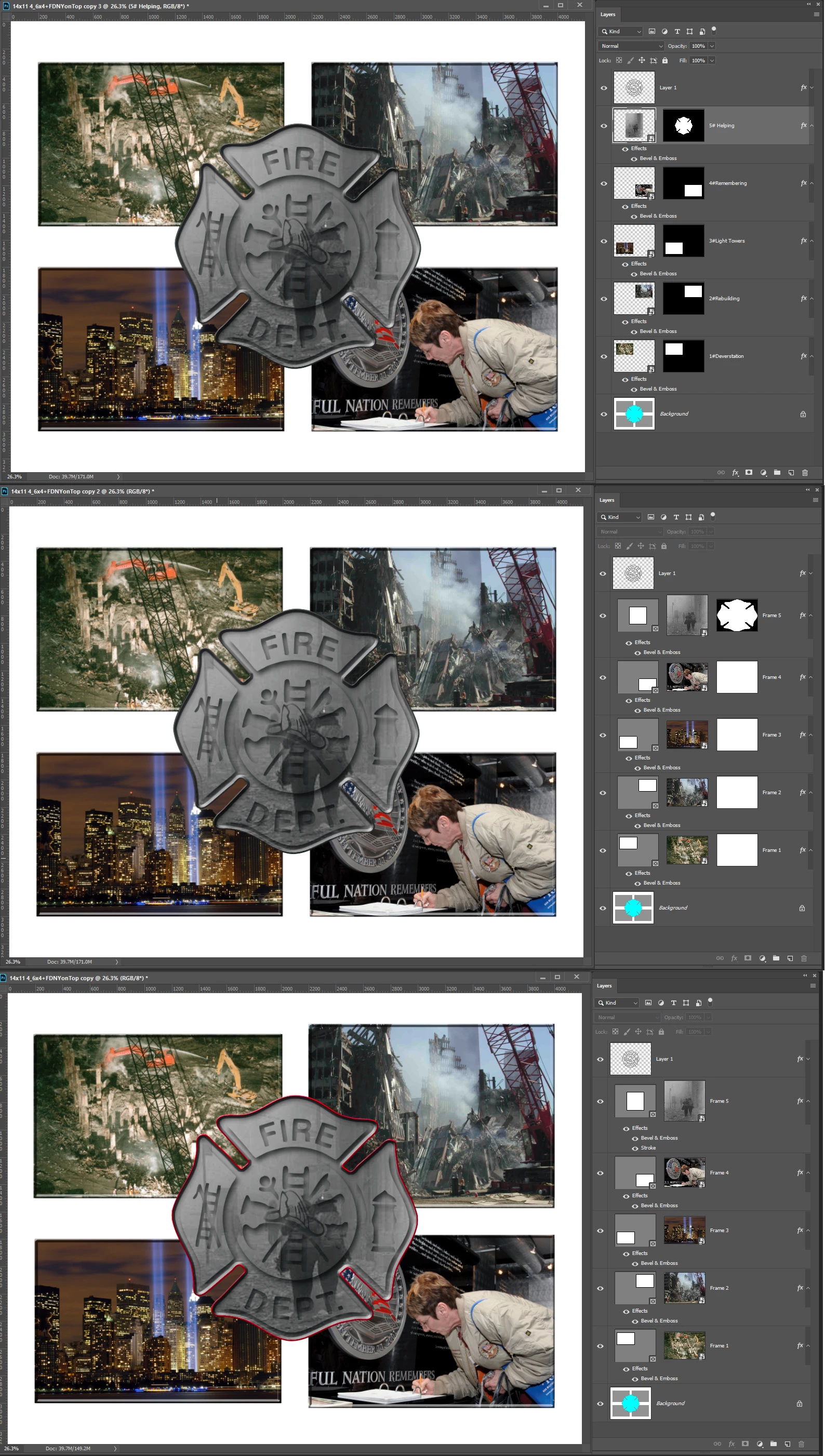Hide Frame 5 layer in middle panel
This screenshot has height=1456, width=825.
point(602,616)
